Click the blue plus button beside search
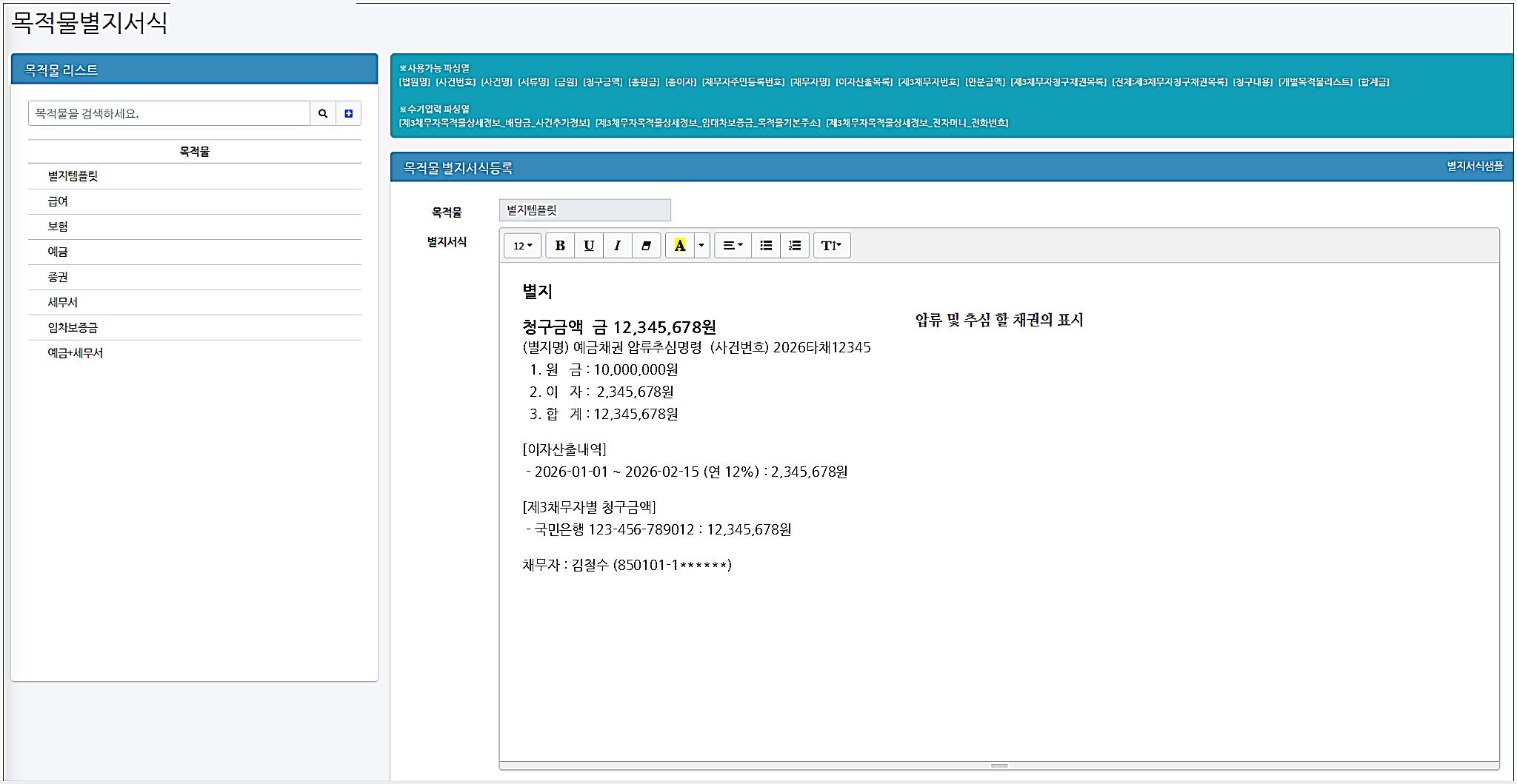The height and width of the screenshot is (784, 1517). pyautogui.click(x=348, y=113)
